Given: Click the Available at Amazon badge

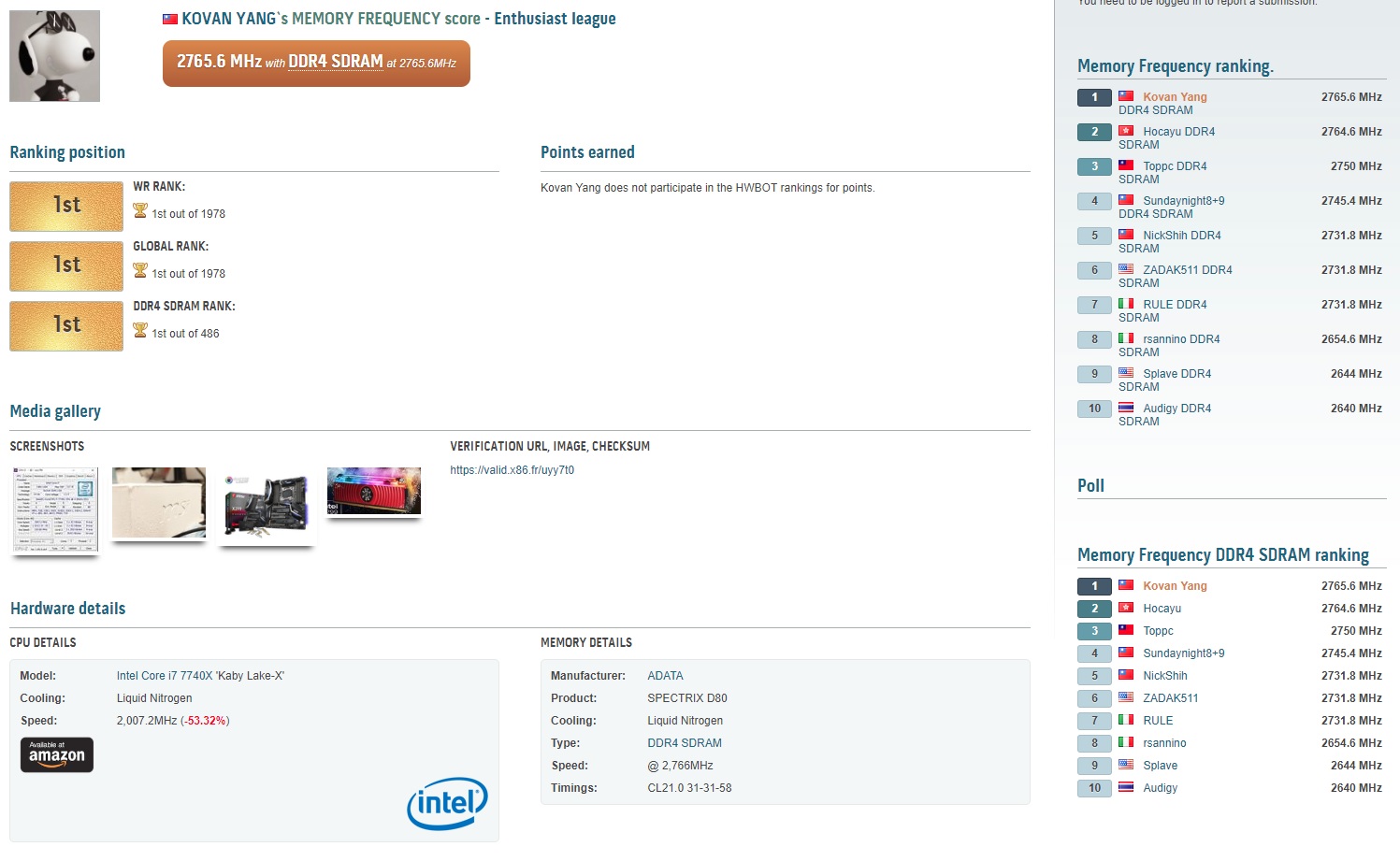Looking at the screenshot, I should pos(56,754).
